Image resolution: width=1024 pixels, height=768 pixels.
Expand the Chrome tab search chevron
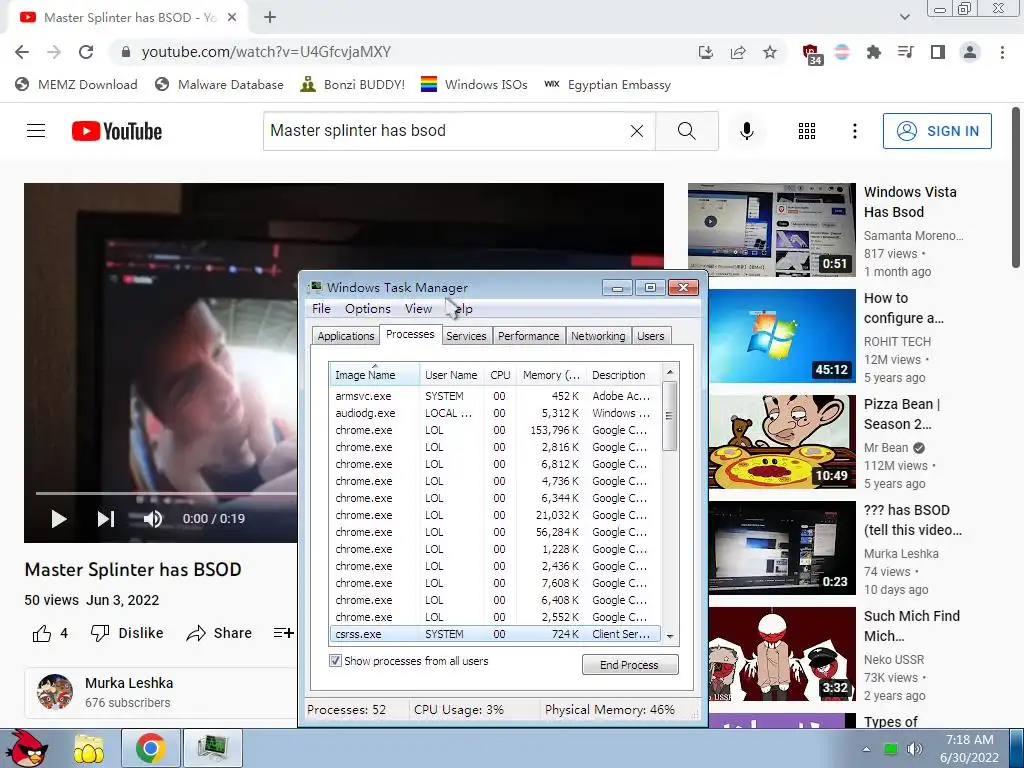(904, 18)
